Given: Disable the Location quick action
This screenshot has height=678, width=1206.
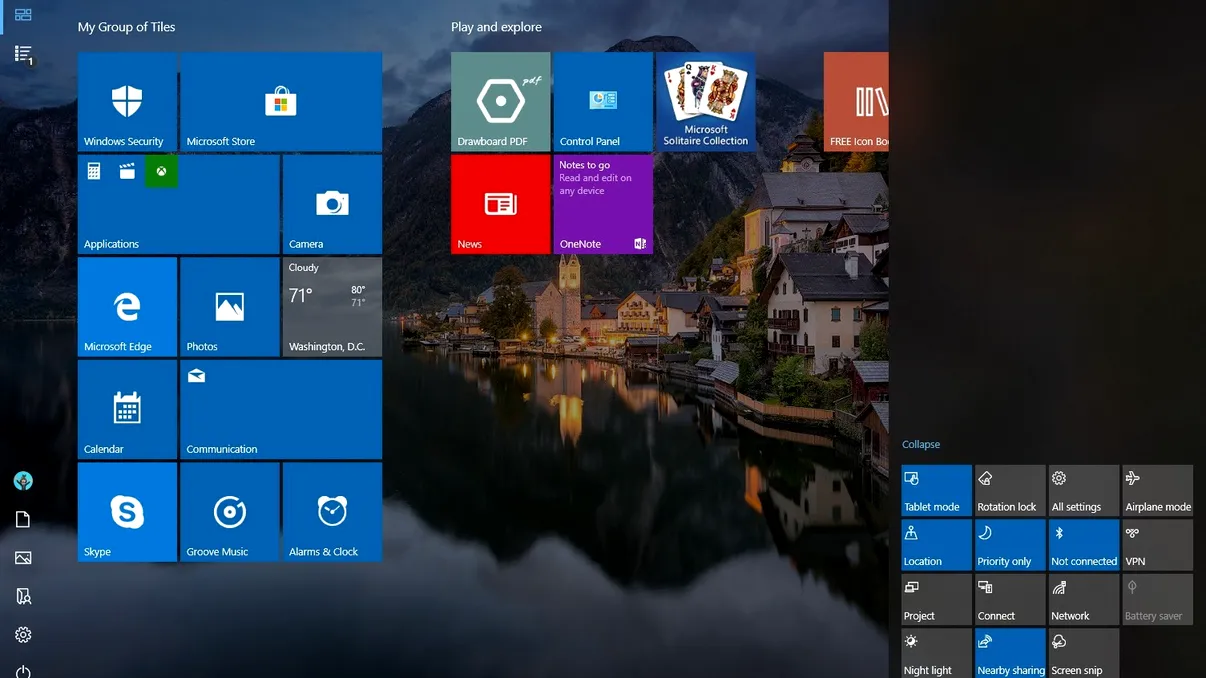Looking at the screenshot, I should click(935, 545).
